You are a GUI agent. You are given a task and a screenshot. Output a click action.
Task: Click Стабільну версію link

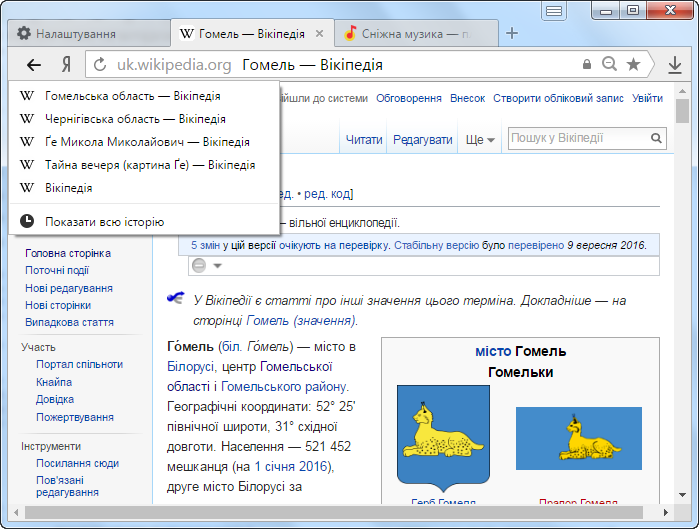(x=436, y=245)
